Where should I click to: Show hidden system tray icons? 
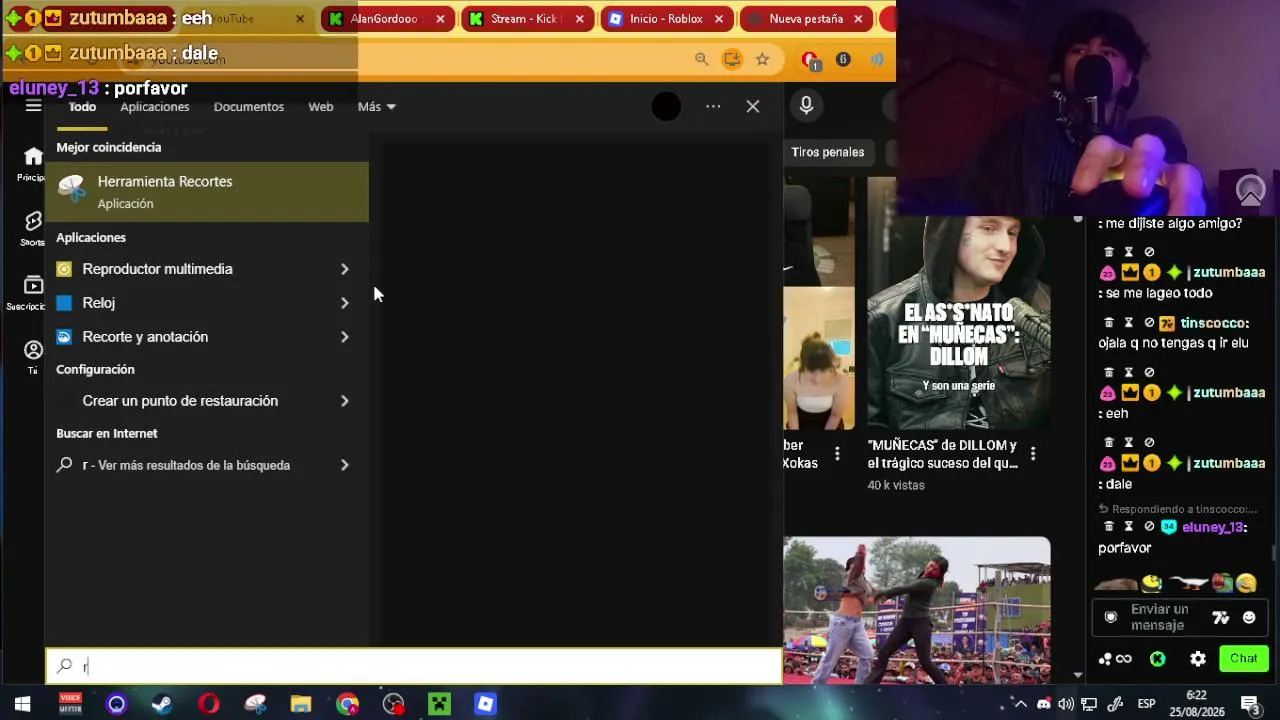pos(1020,704)
